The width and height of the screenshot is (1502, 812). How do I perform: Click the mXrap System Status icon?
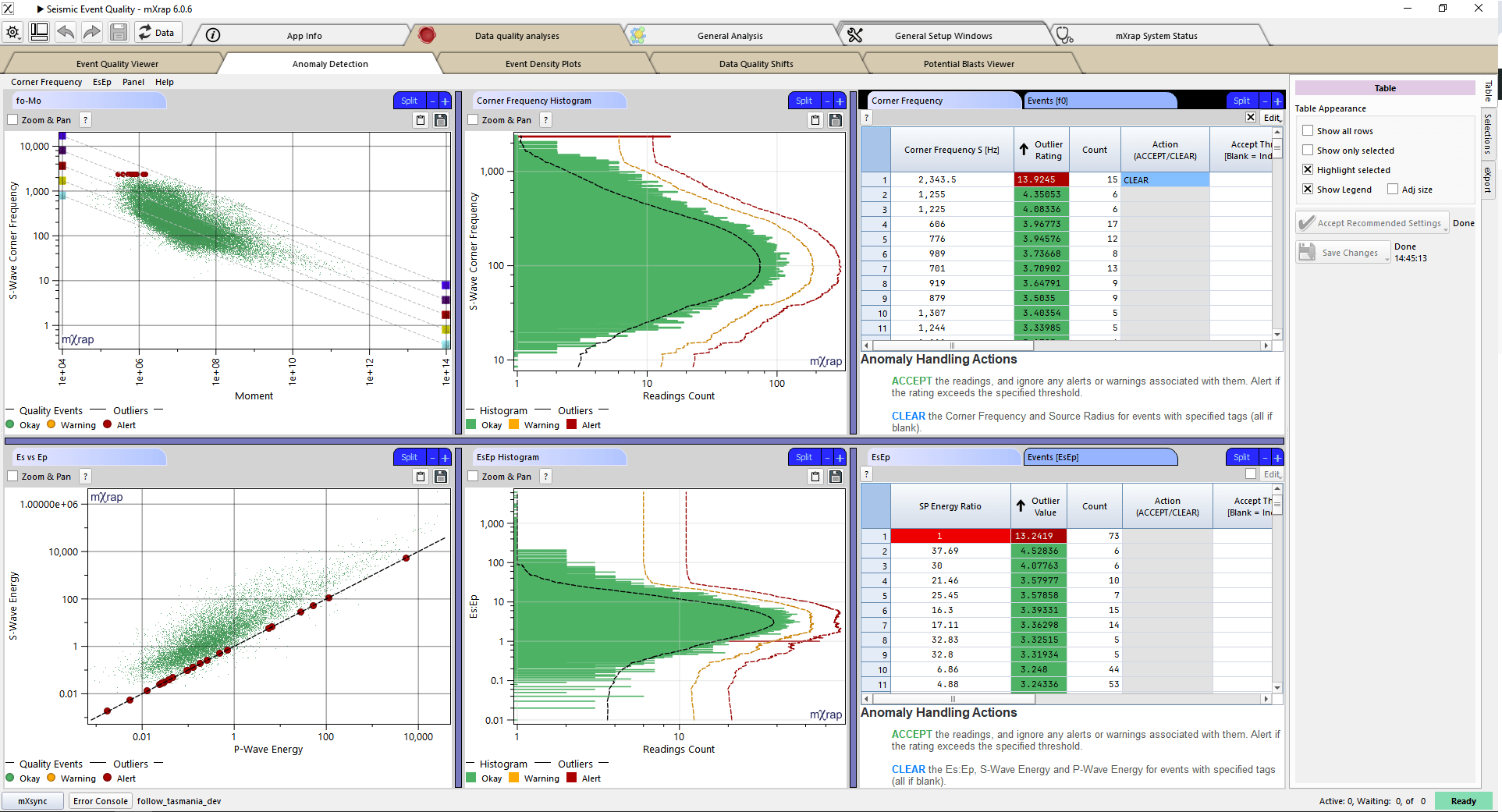click(1064, 35)
